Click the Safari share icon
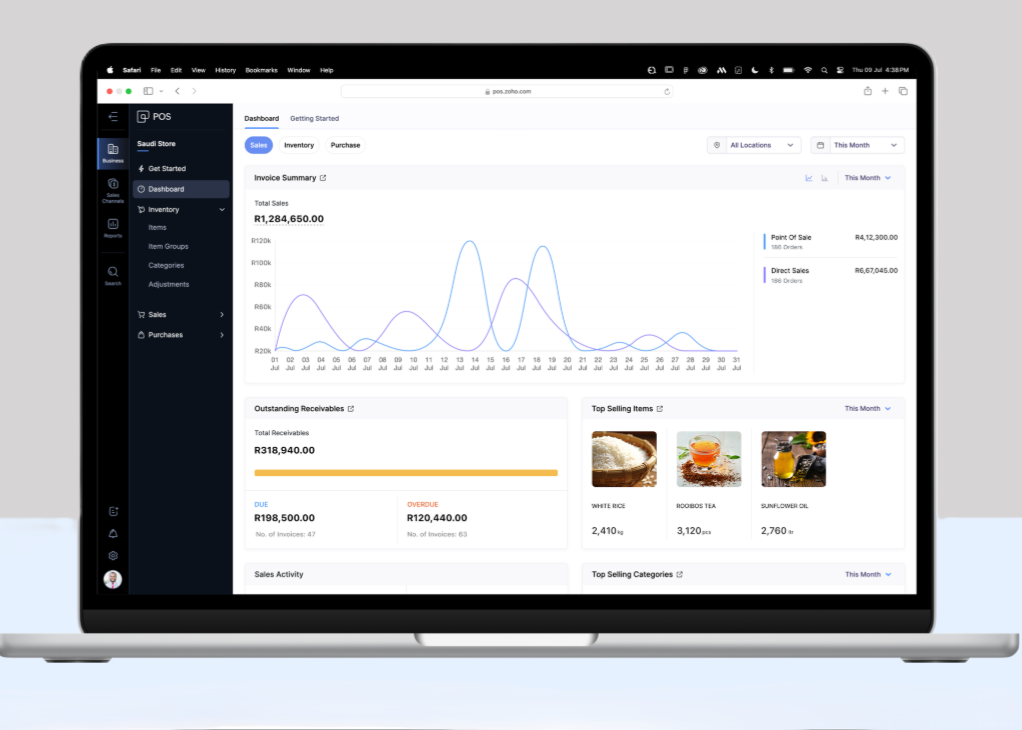 click(868, 91)
